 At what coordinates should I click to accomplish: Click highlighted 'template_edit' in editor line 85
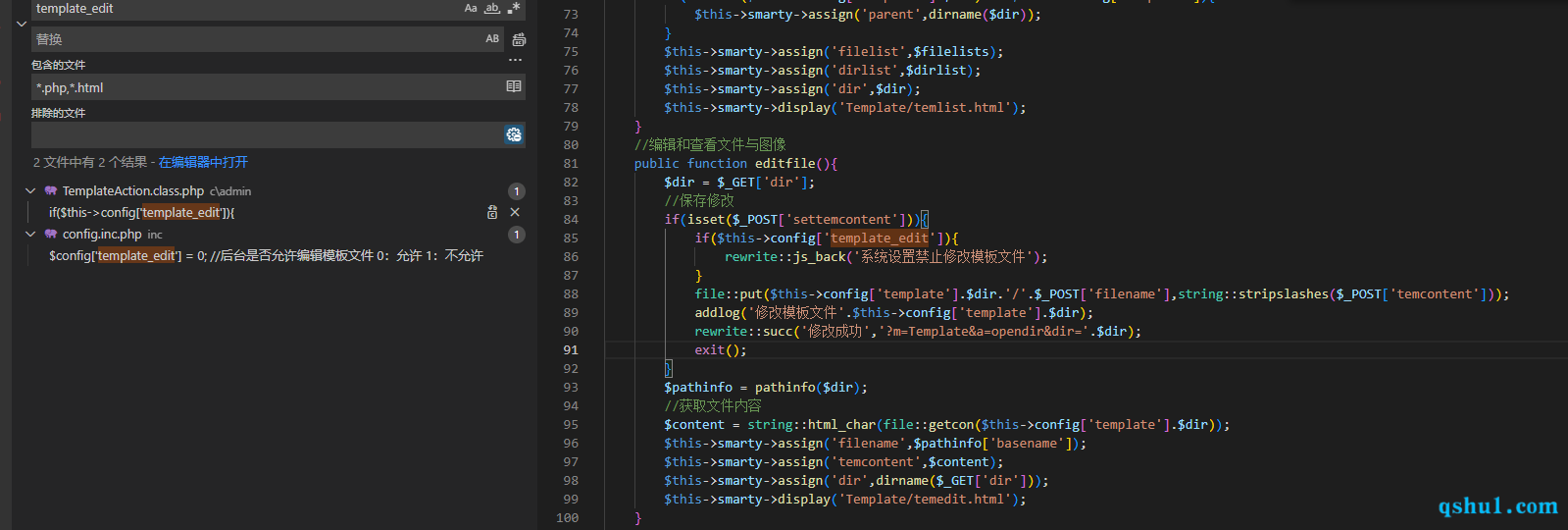tap(880, 238)
